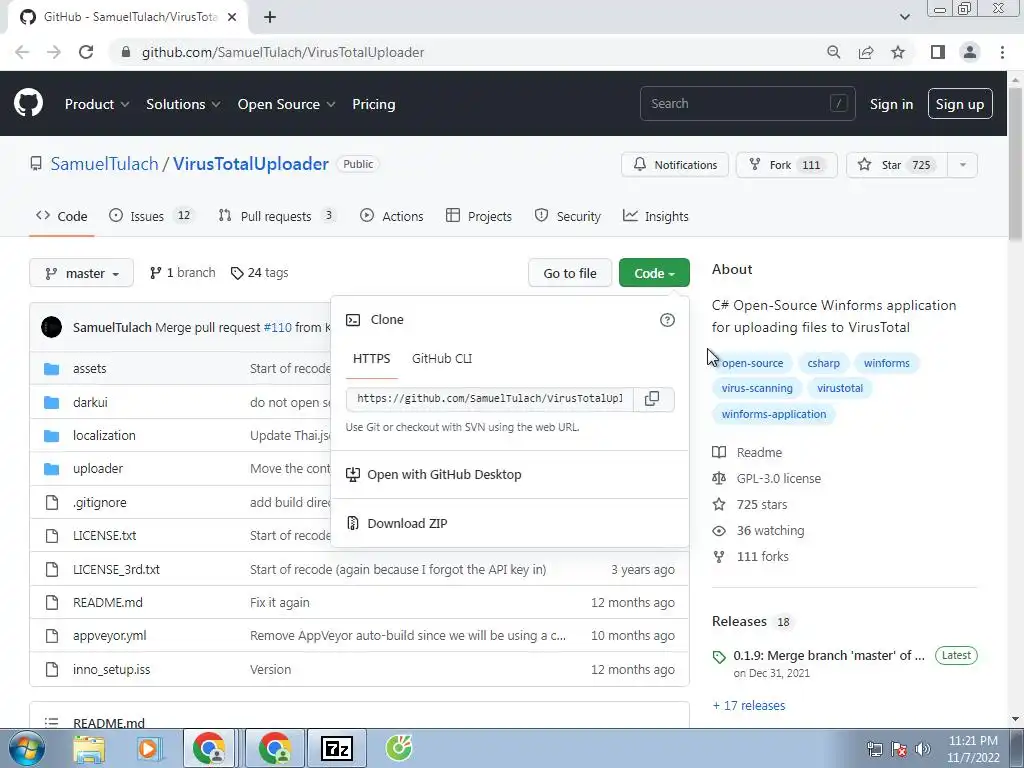The image size is (1024, 768).
Task: Click the network tray icon
Action: pos(874,749)
